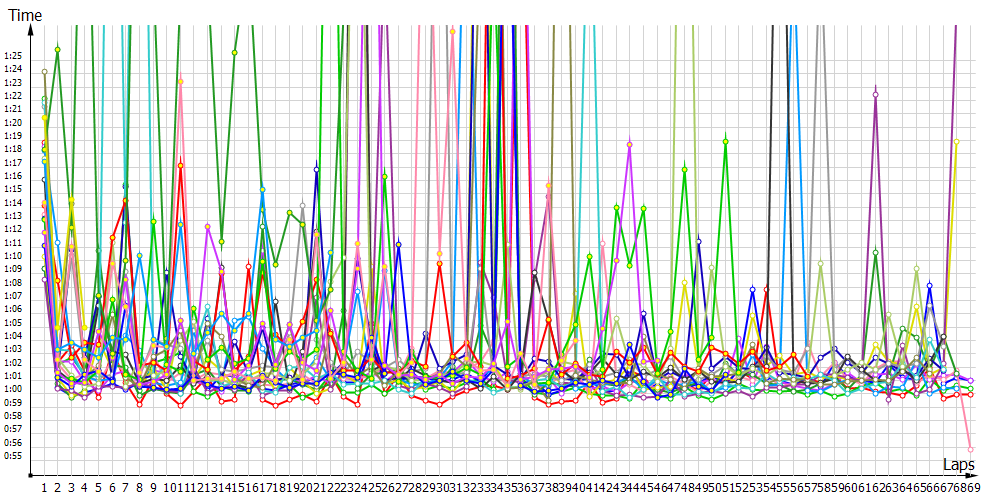Click the 0:55 label on the time axis

[x=13, y=455]
